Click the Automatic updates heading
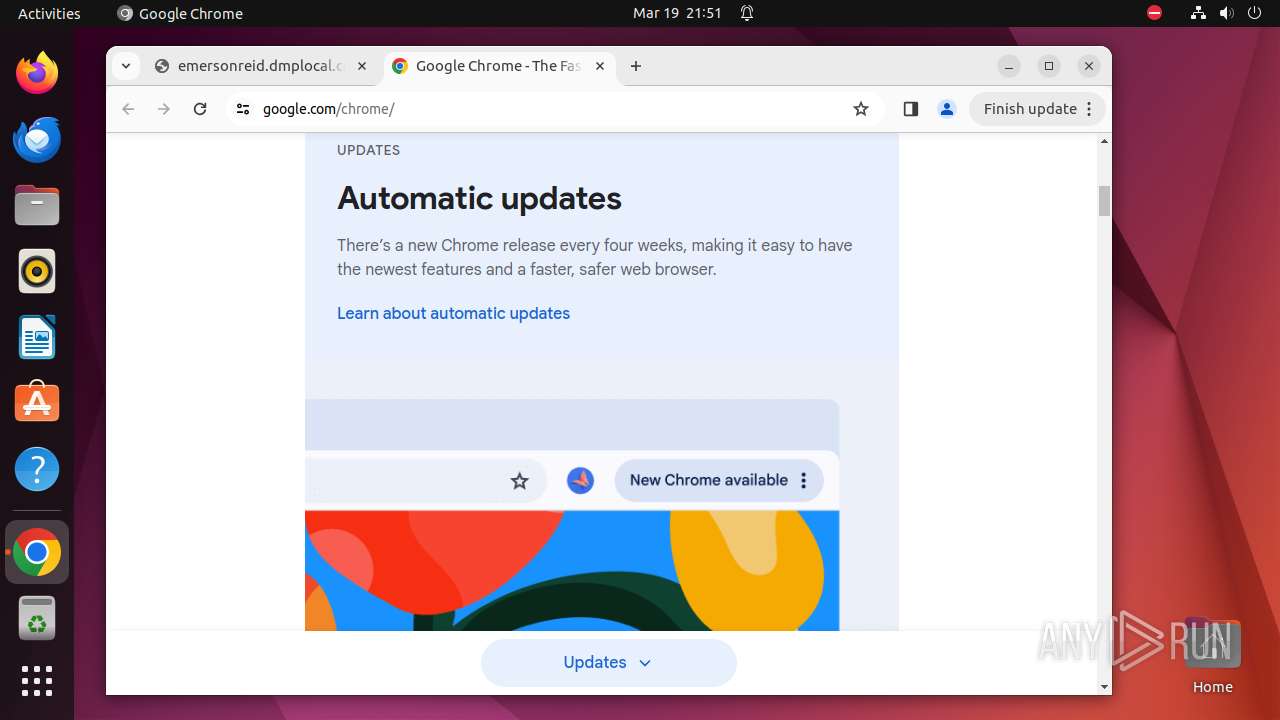 (x=479, y=198)
